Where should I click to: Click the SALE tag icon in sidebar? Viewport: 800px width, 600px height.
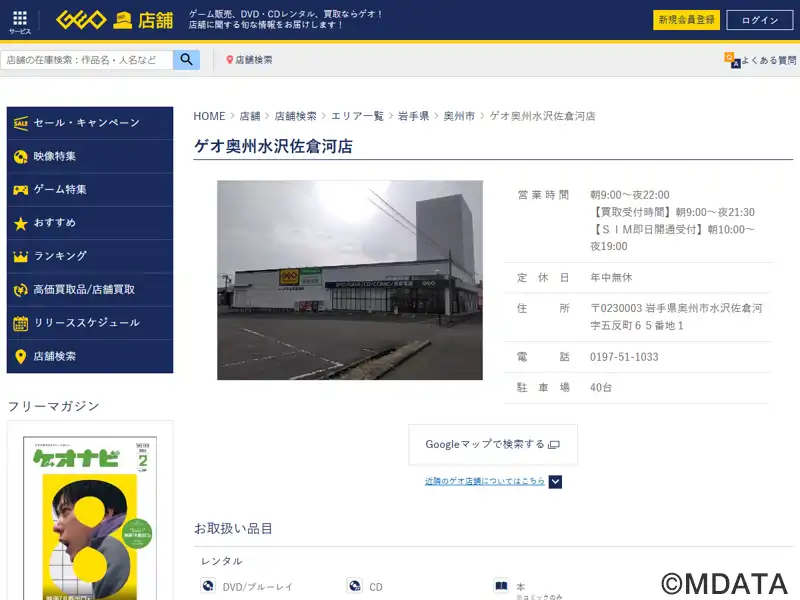pyautogui.click(x=21, y=123)
